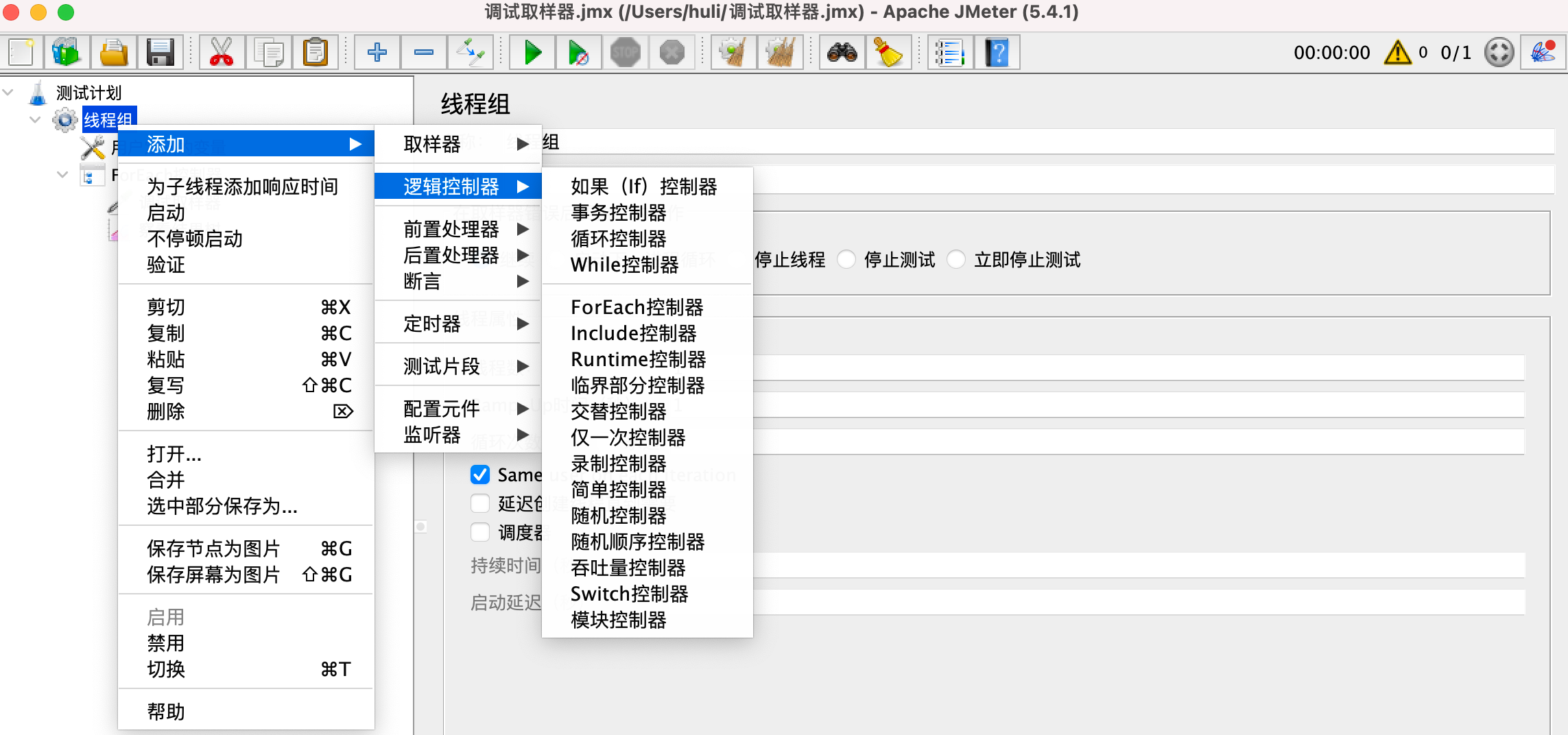Image resolution: width=1568 pixels, height=735 pixels.
Task: Expand all nodes with plus icon
Action: (377, 52)
